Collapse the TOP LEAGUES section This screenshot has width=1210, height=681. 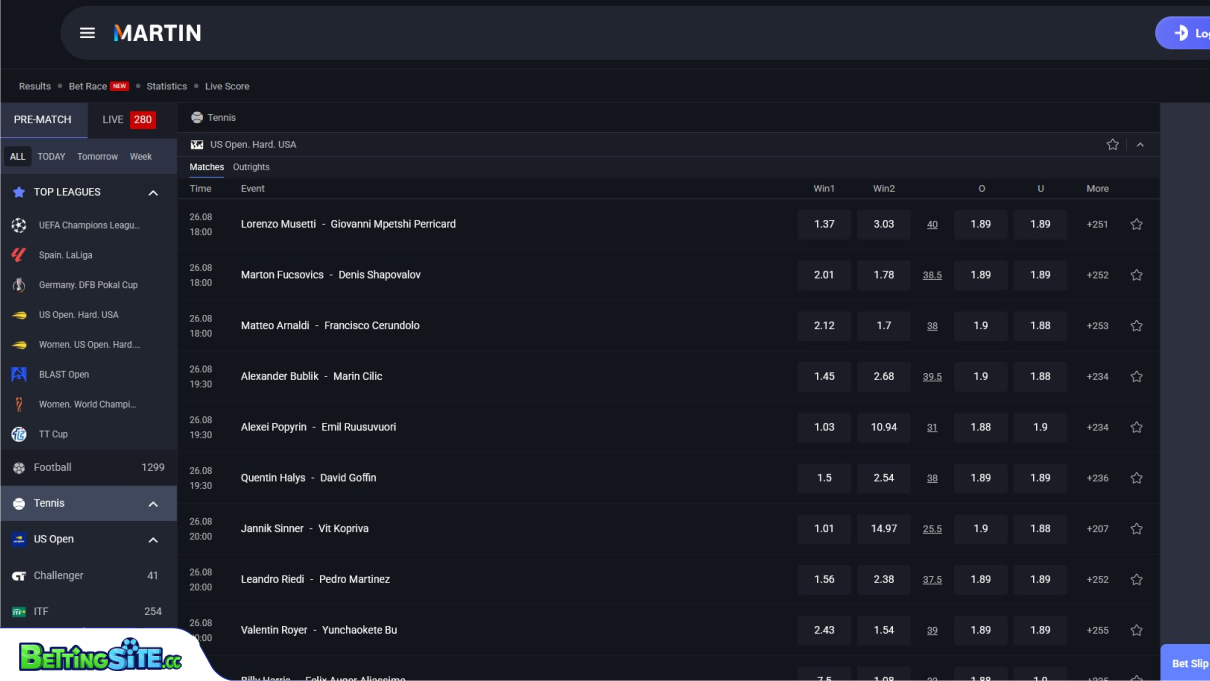(x=153, y=193)
